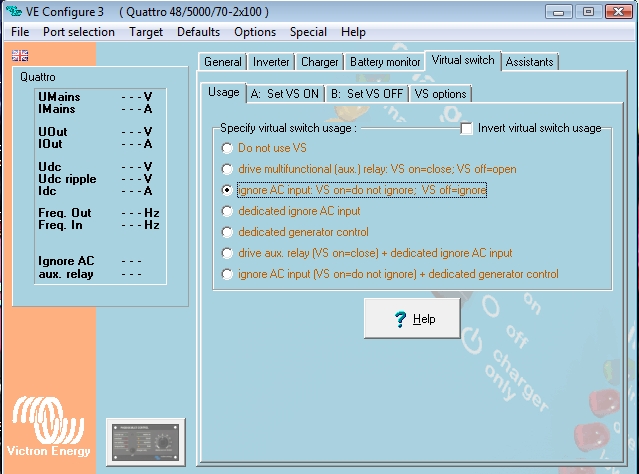The image size is (639, 474).
Task: Open the VS options sub-tab
Action: 440,94
